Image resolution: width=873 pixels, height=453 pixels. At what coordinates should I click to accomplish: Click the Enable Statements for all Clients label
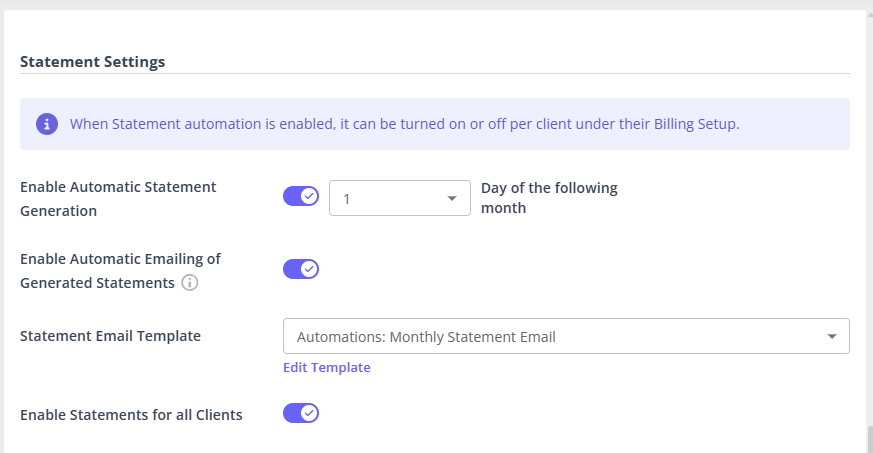131,414
